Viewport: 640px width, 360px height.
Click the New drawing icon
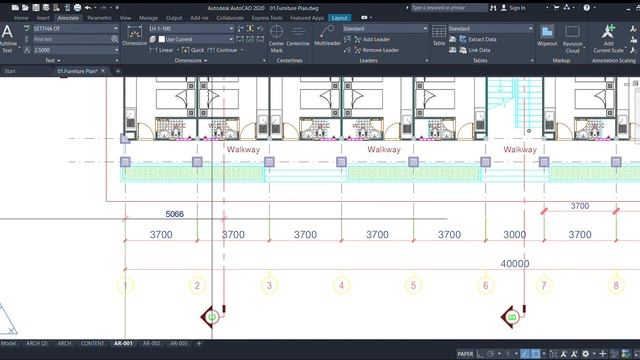pyautogui.click(x=15, y=8)
